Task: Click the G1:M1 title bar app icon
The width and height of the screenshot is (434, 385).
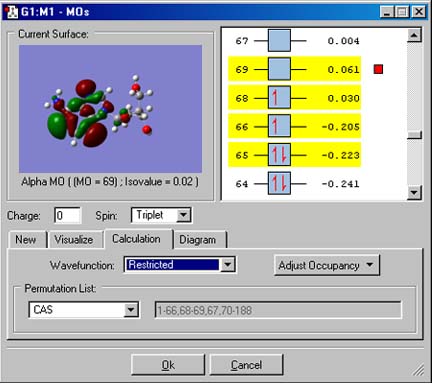Action: 11,12
